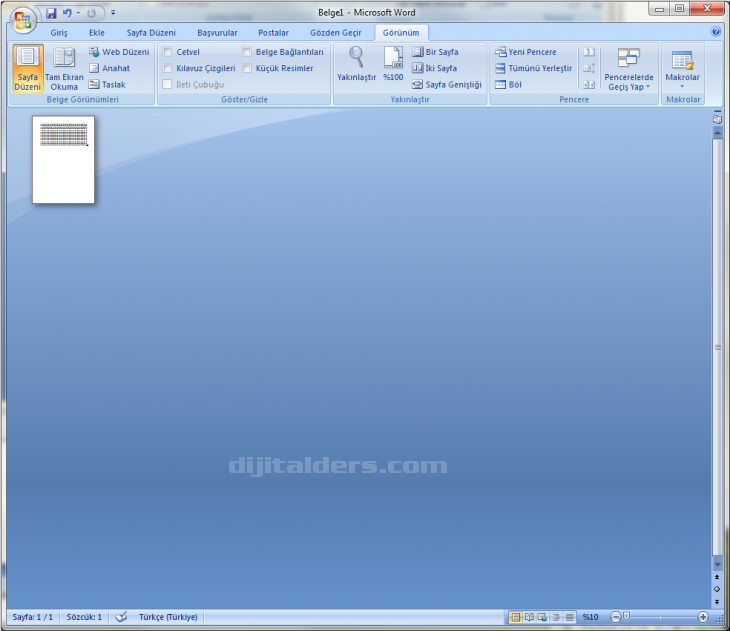This screenshot has height=631, width=730.
Task: Switch to Taslak draft view
Action: click(x=107, y=84)
